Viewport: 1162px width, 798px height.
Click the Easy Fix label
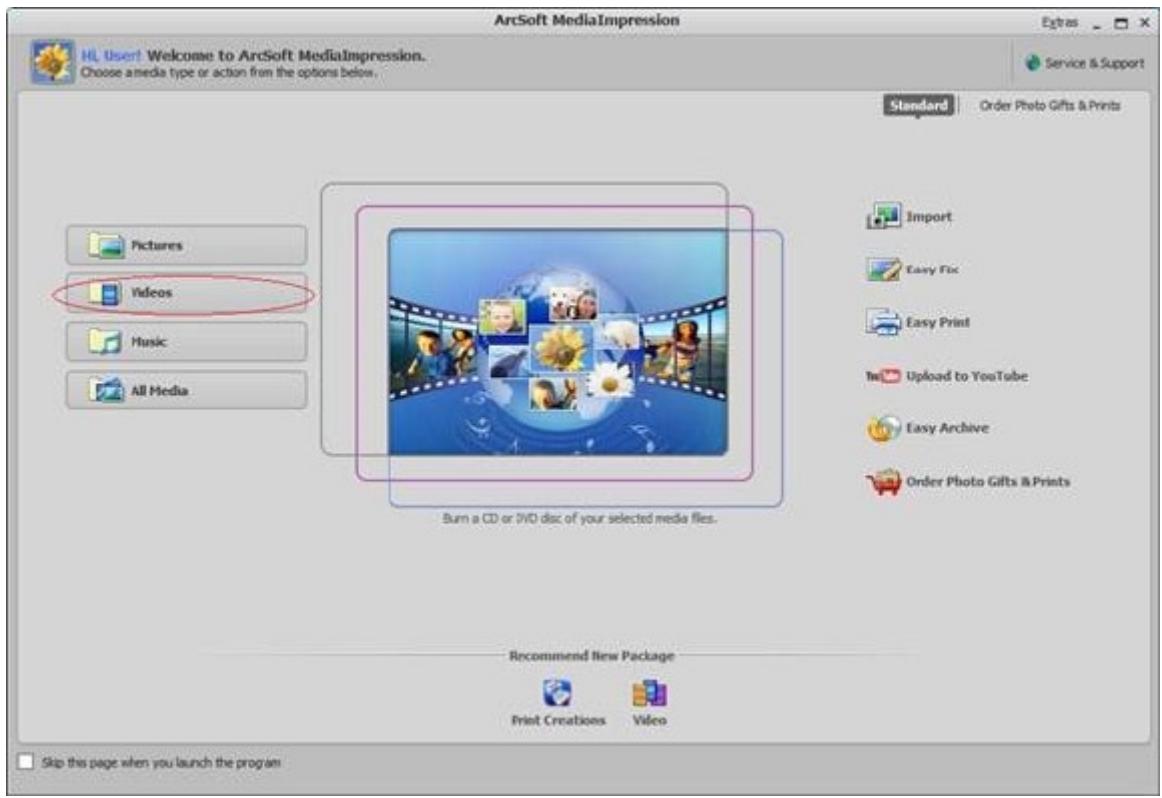[932, 270]
